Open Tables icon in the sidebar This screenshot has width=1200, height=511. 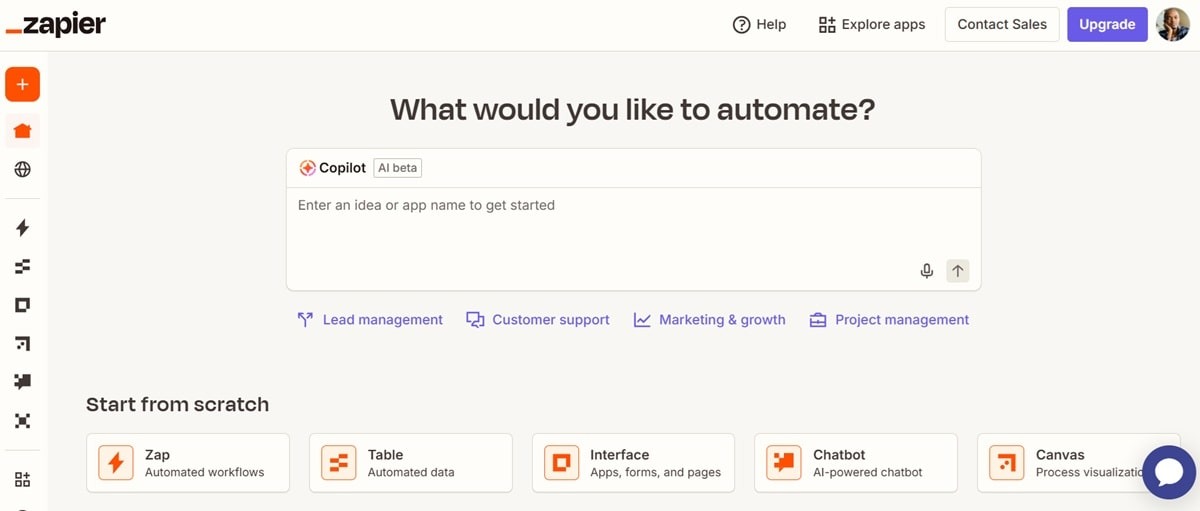(22, 267)
